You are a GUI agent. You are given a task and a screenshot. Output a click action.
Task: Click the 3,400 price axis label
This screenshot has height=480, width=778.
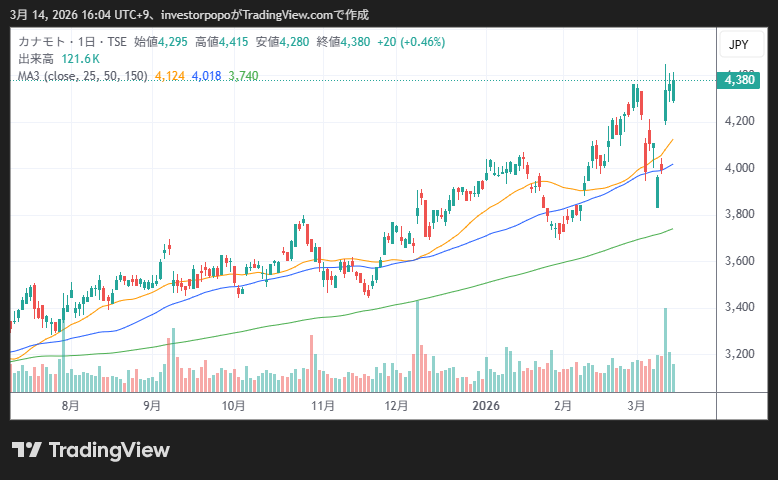tap(740, 307)
